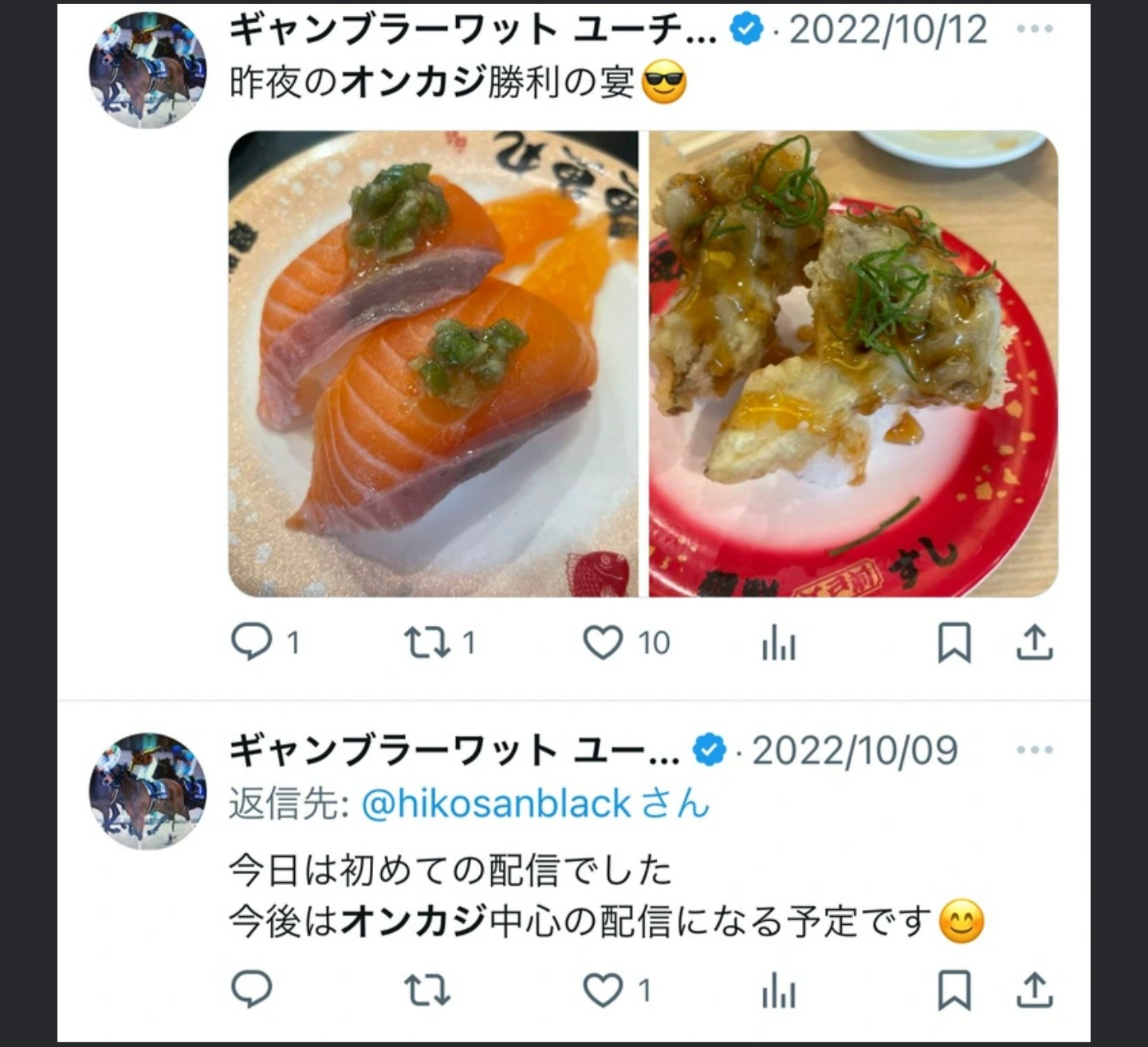
Task: View analytics for the 2022/10/09 tweet
Action: 778,991
